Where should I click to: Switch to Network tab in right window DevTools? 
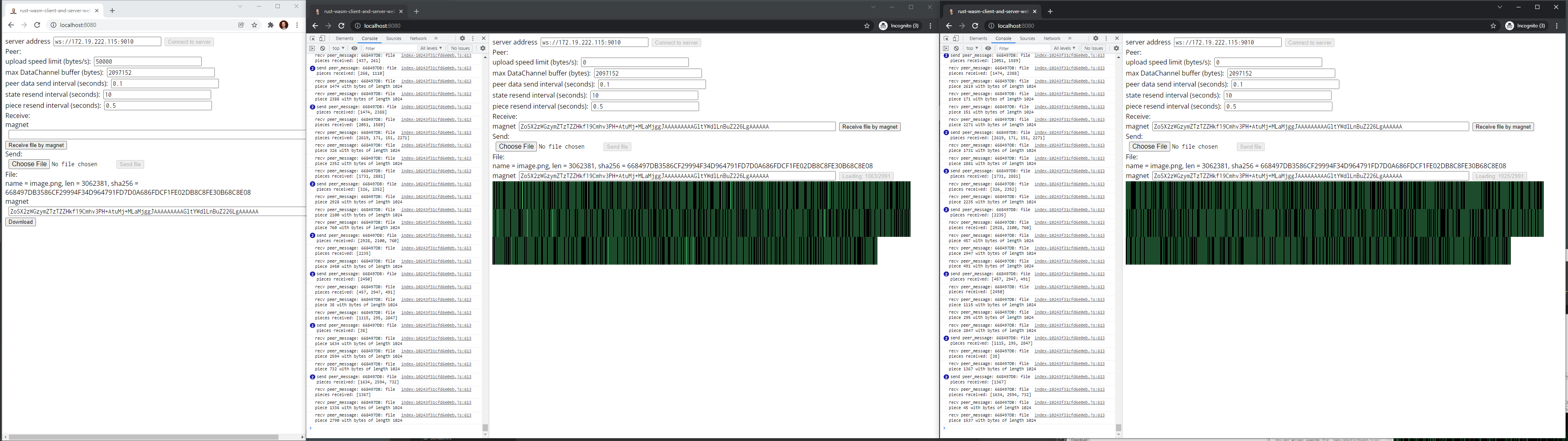pyautogui.click(x=1052, y=38)
